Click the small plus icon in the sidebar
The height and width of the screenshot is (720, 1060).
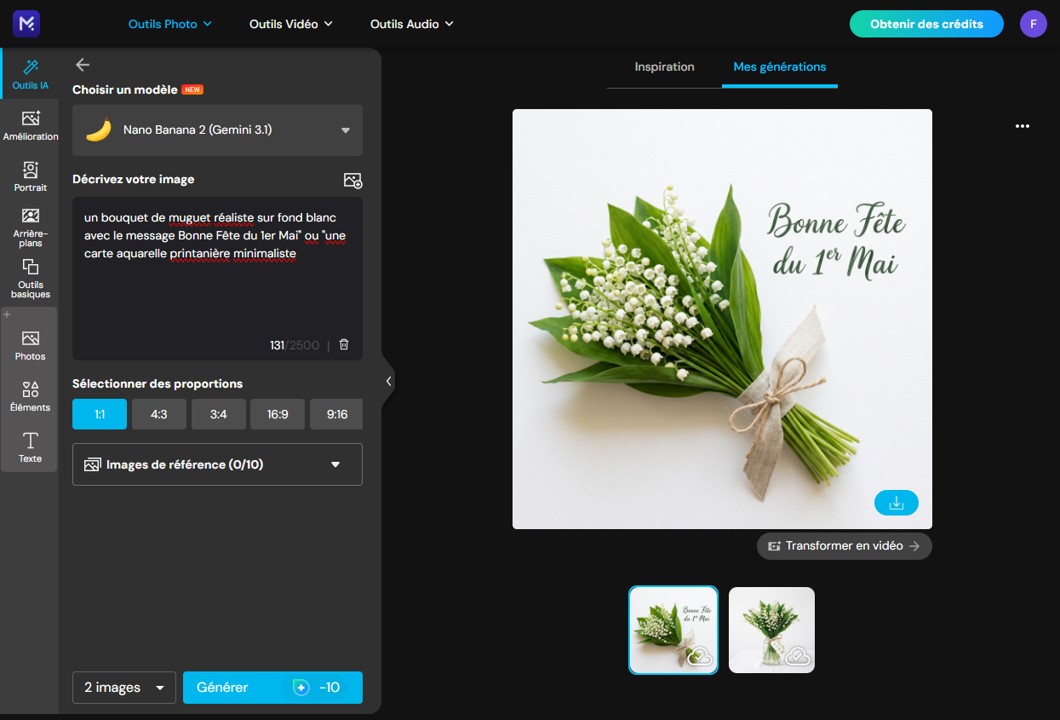tap(7, 314)
